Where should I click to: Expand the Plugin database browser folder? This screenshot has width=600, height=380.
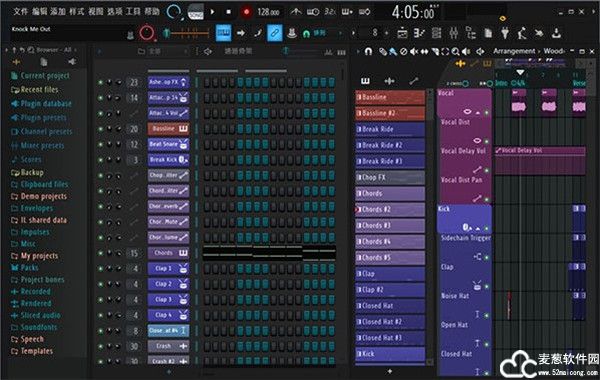41,104
